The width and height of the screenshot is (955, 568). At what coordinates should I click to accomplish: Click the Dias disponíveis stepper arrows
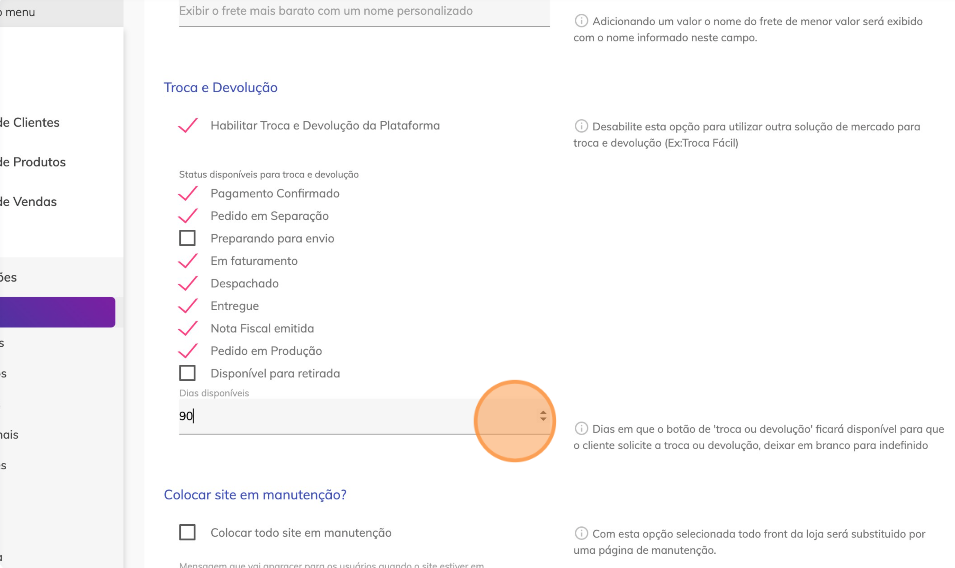point(543,416)
